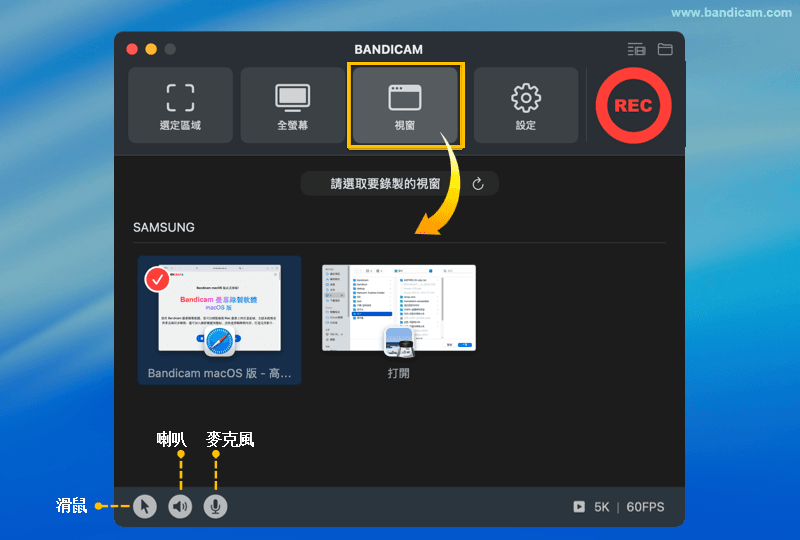
Task: Uncheck the red checkmark on the Safari window
Action: tap(158, 279)
